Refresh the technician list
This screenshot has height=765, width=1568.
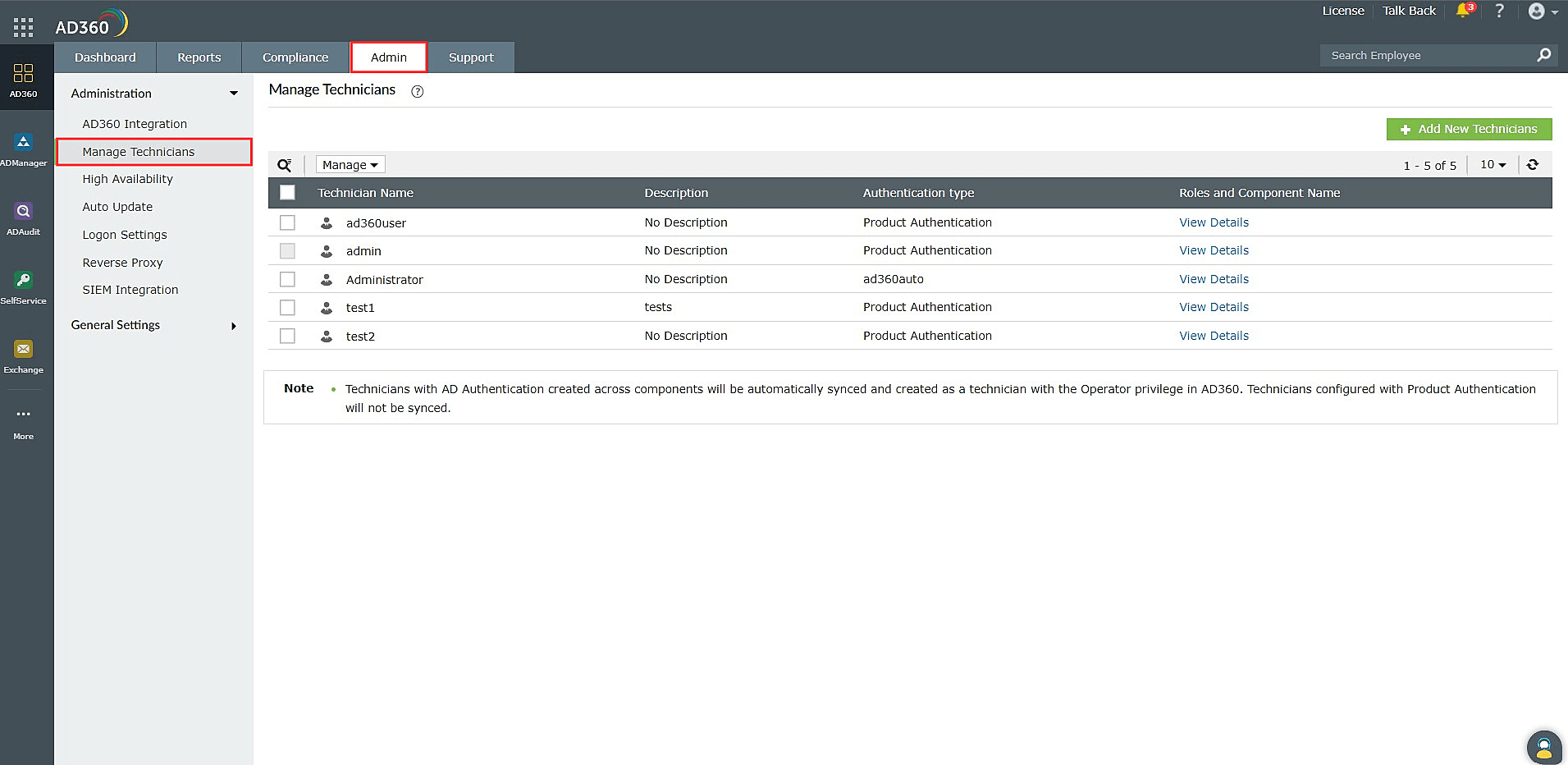1534,164
